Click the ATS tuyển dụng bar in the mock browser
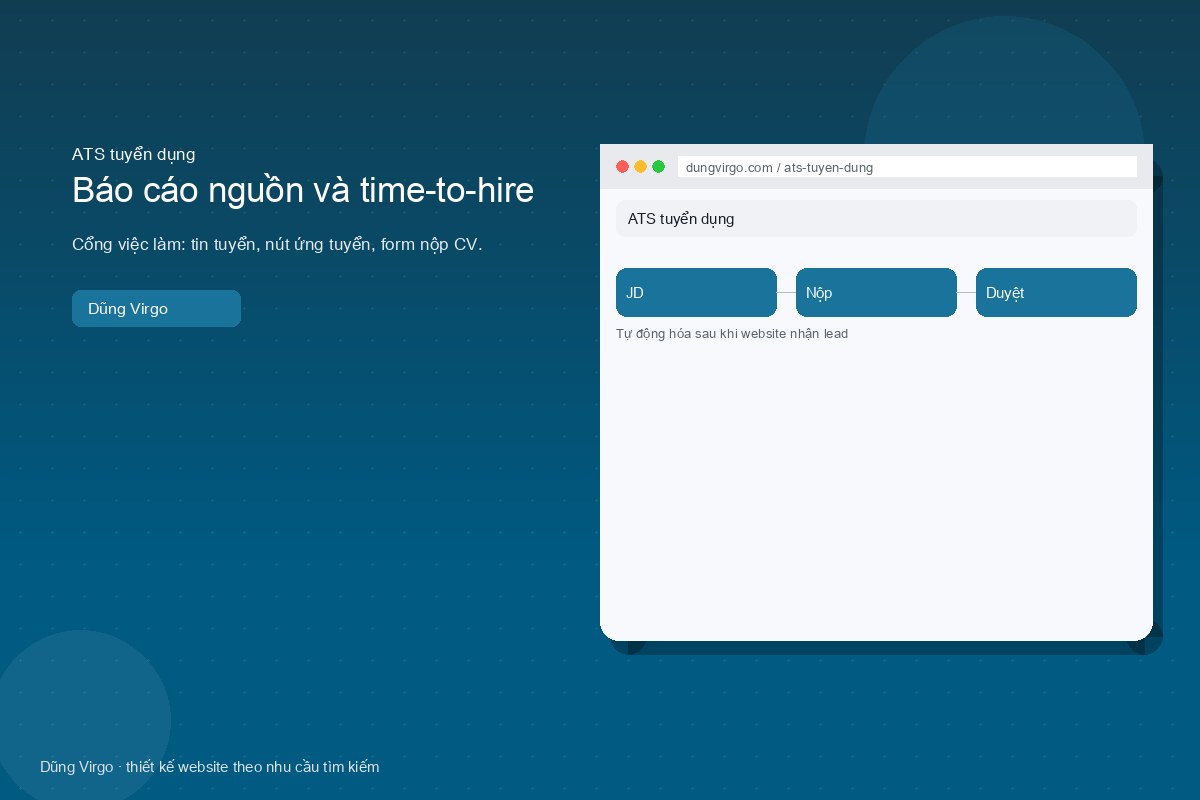 click(x=876, y=219)
